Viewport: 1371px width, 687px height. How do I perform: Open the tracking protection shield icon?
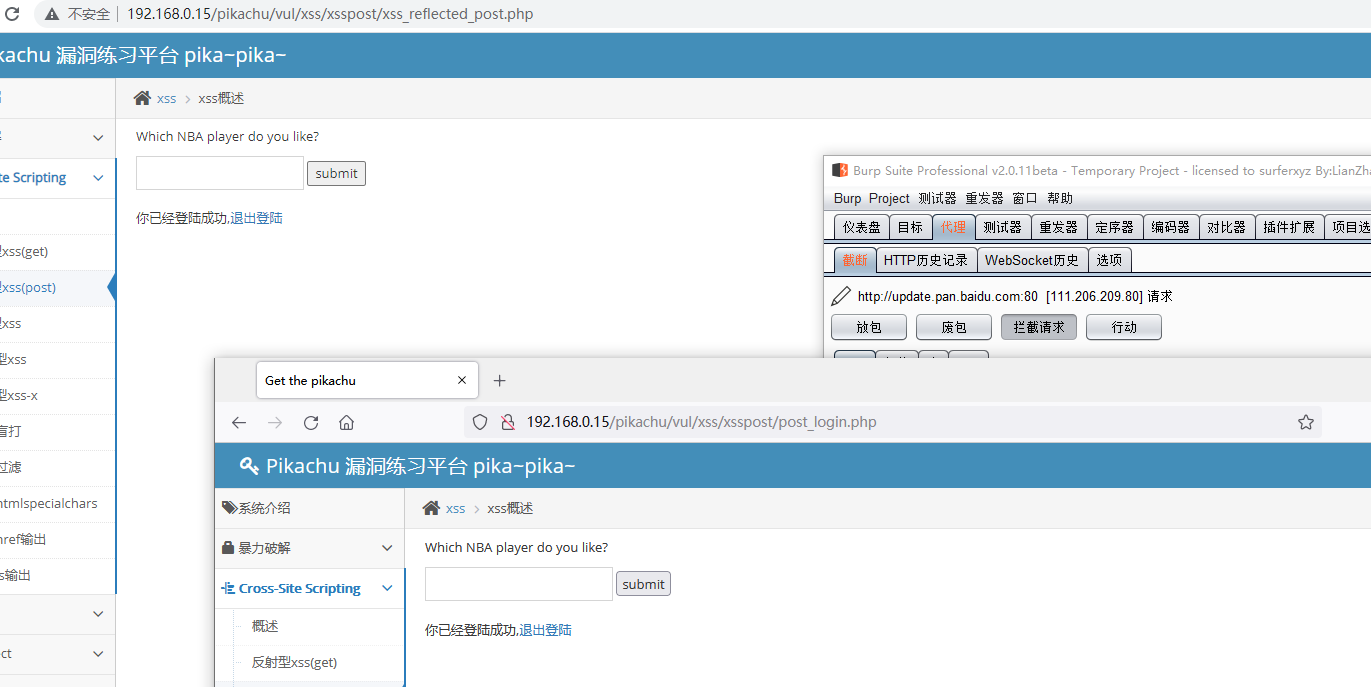480,422
